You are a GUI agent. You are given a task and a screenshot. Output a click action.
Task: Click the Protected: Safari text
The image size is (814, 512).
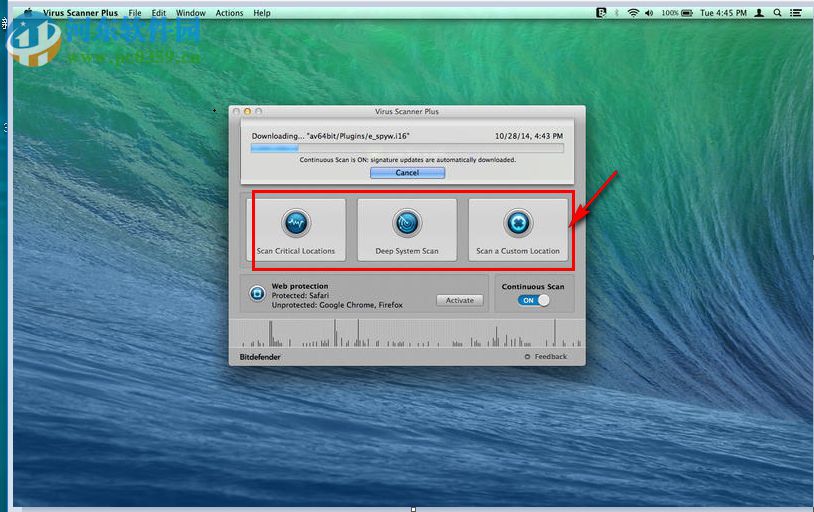(300, 295)
